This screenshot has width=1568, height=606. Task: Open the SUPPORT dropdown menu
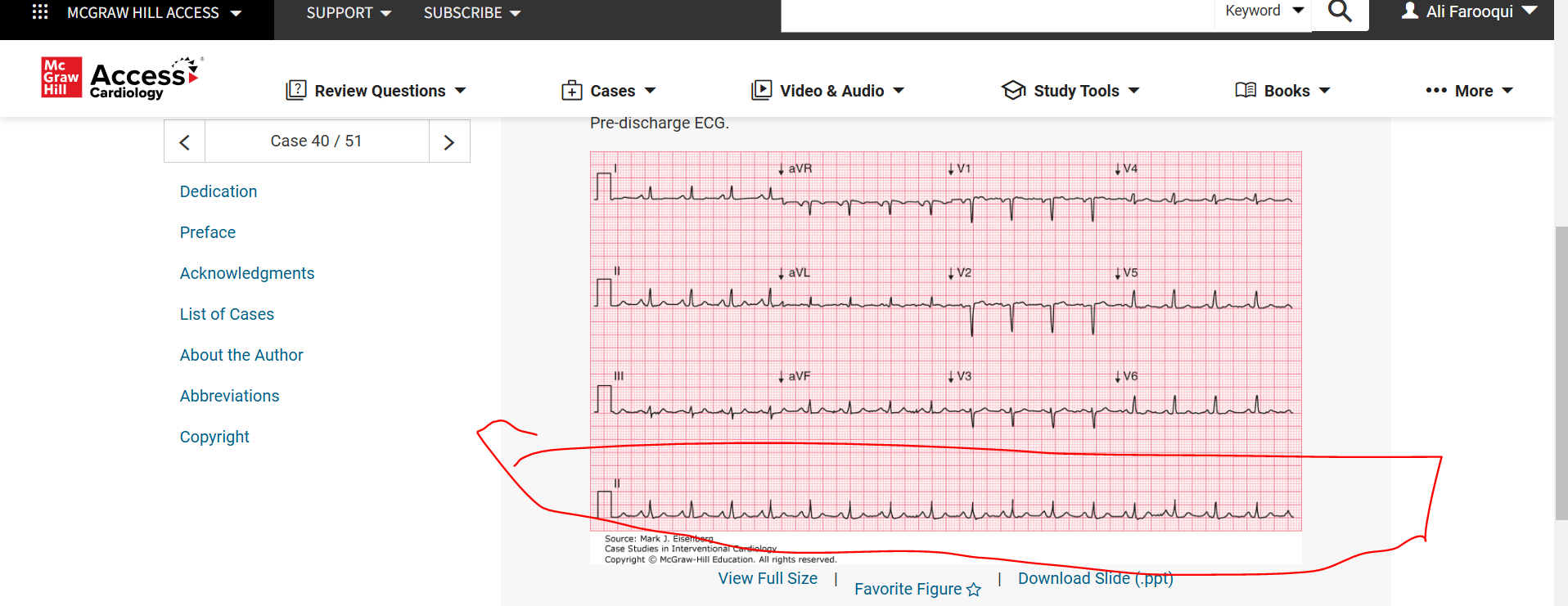coord(349,13)
